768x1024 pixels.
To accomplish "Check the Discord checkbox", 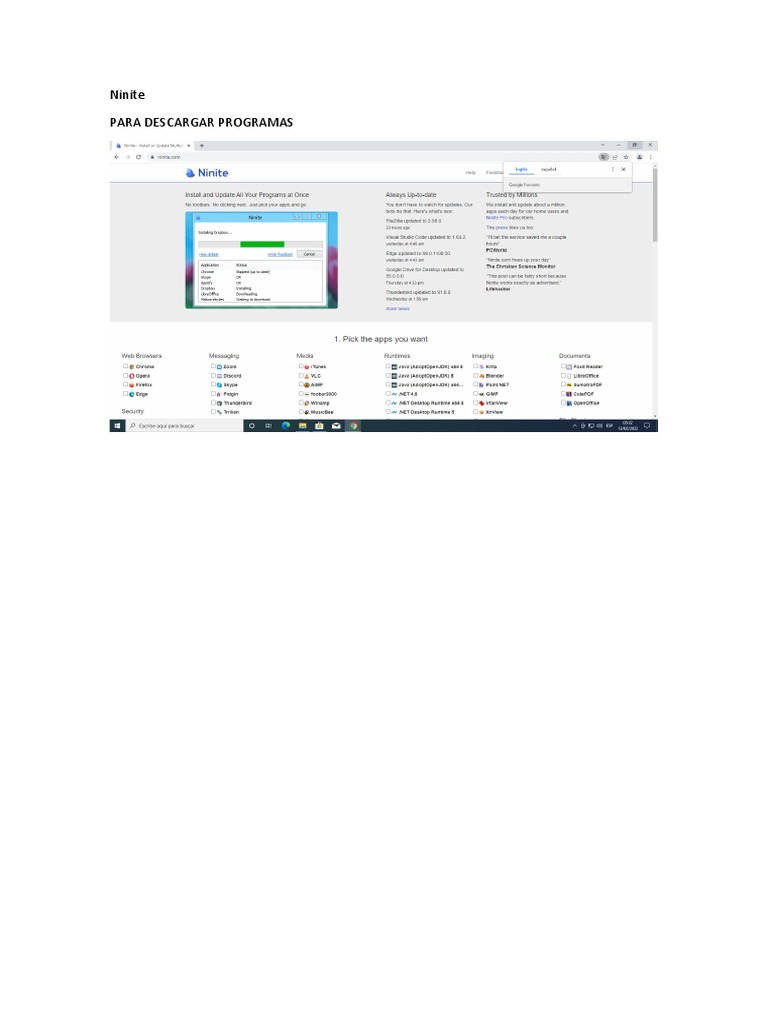I will coord(213,376).
